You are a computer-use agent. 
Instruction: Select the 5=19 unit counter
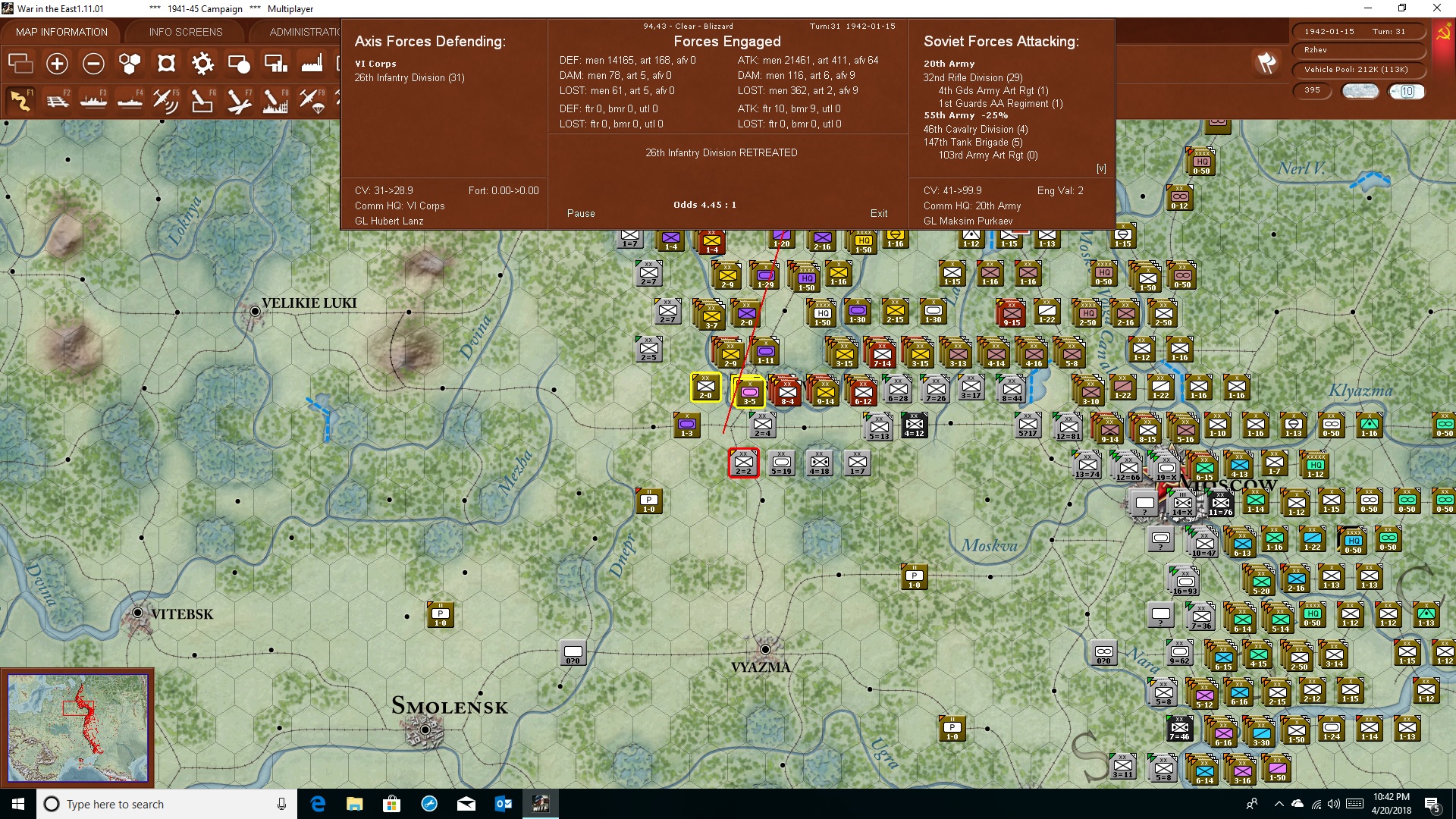[781, 463]
